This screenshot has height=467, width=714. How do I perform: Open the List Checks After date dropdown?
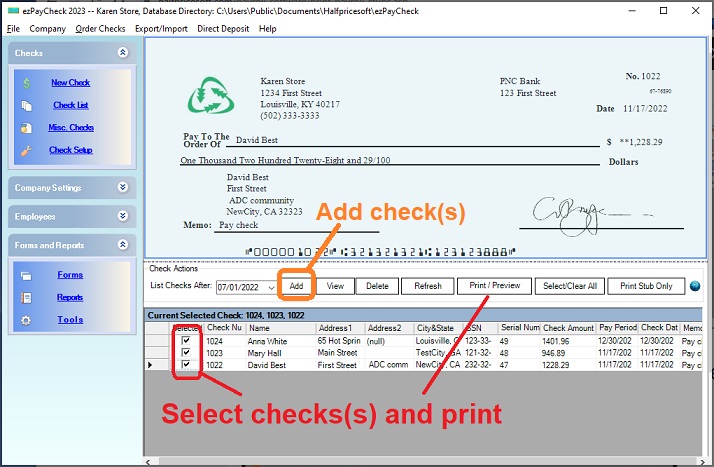(267, 287)
